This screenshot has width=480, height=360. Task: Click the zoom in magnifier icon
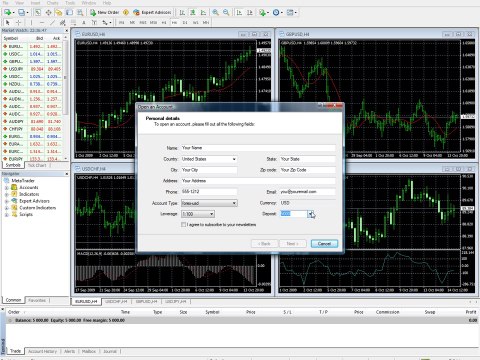click(x=216, y=12)
